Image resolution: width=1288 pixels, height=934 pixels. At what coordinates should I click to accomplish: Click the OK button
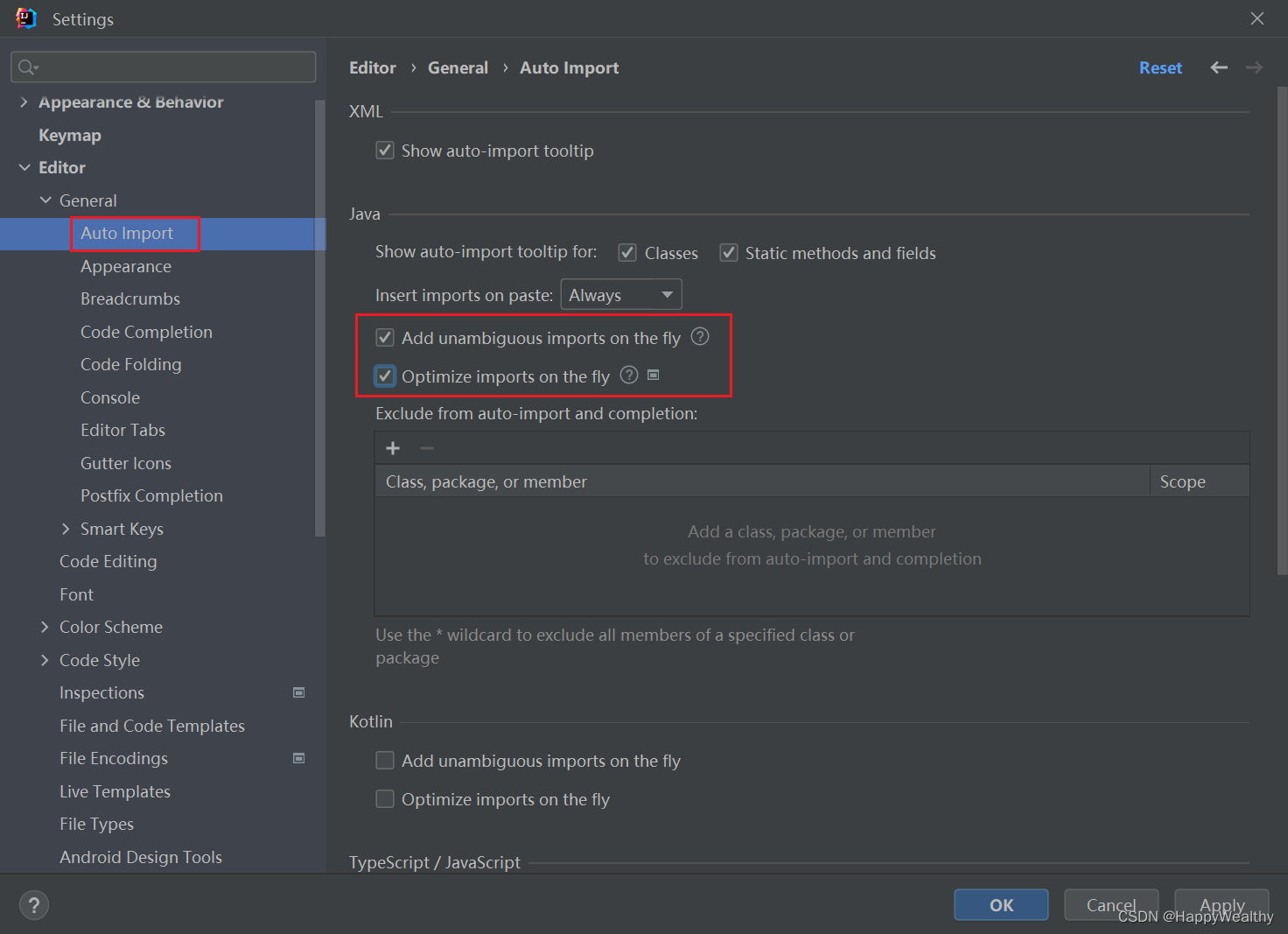pos(1001,905)
